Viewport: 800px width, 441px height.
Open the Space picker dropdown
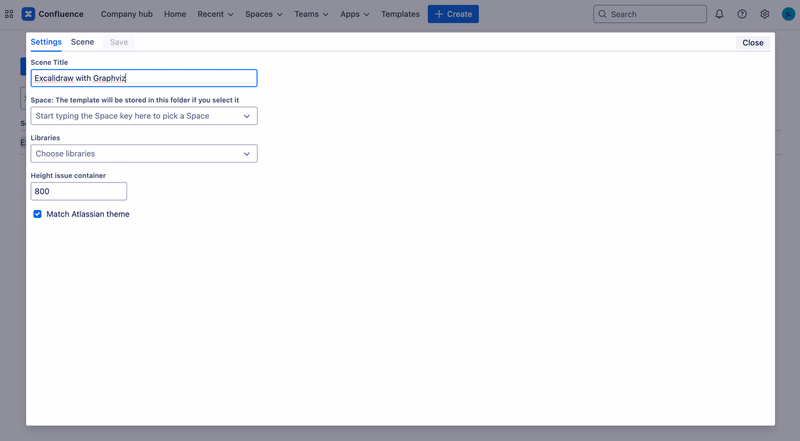coord(144,116)
